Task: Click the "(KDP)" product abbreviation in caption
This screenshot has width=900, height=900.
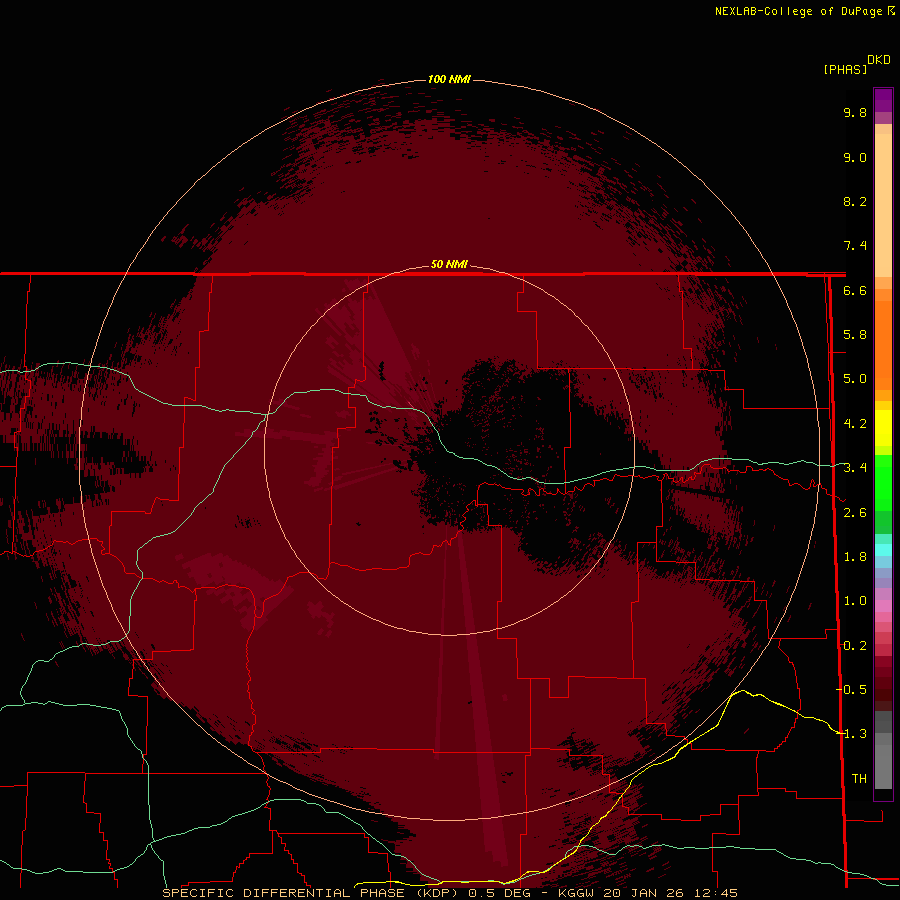Action: [x=437, y=893]
